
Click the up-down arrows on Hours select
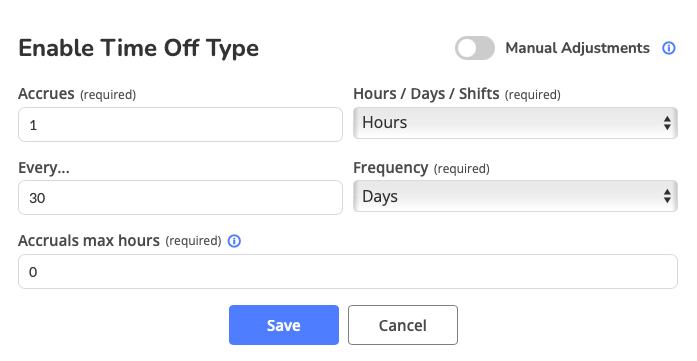click(x=667, y=123)
